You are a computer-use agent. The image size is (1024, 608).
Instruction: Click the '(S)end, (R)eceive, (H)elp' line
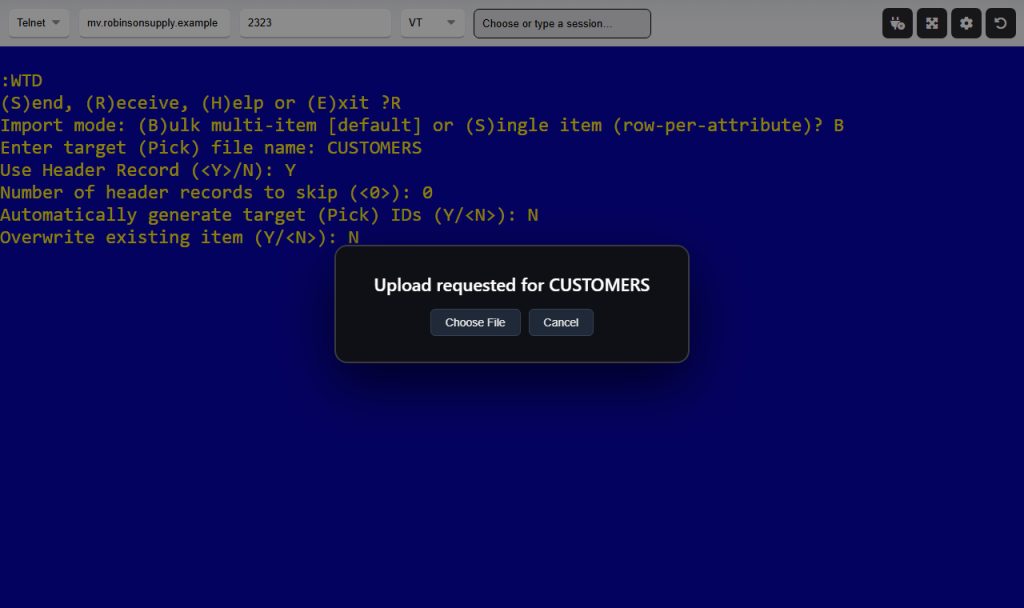200,103
